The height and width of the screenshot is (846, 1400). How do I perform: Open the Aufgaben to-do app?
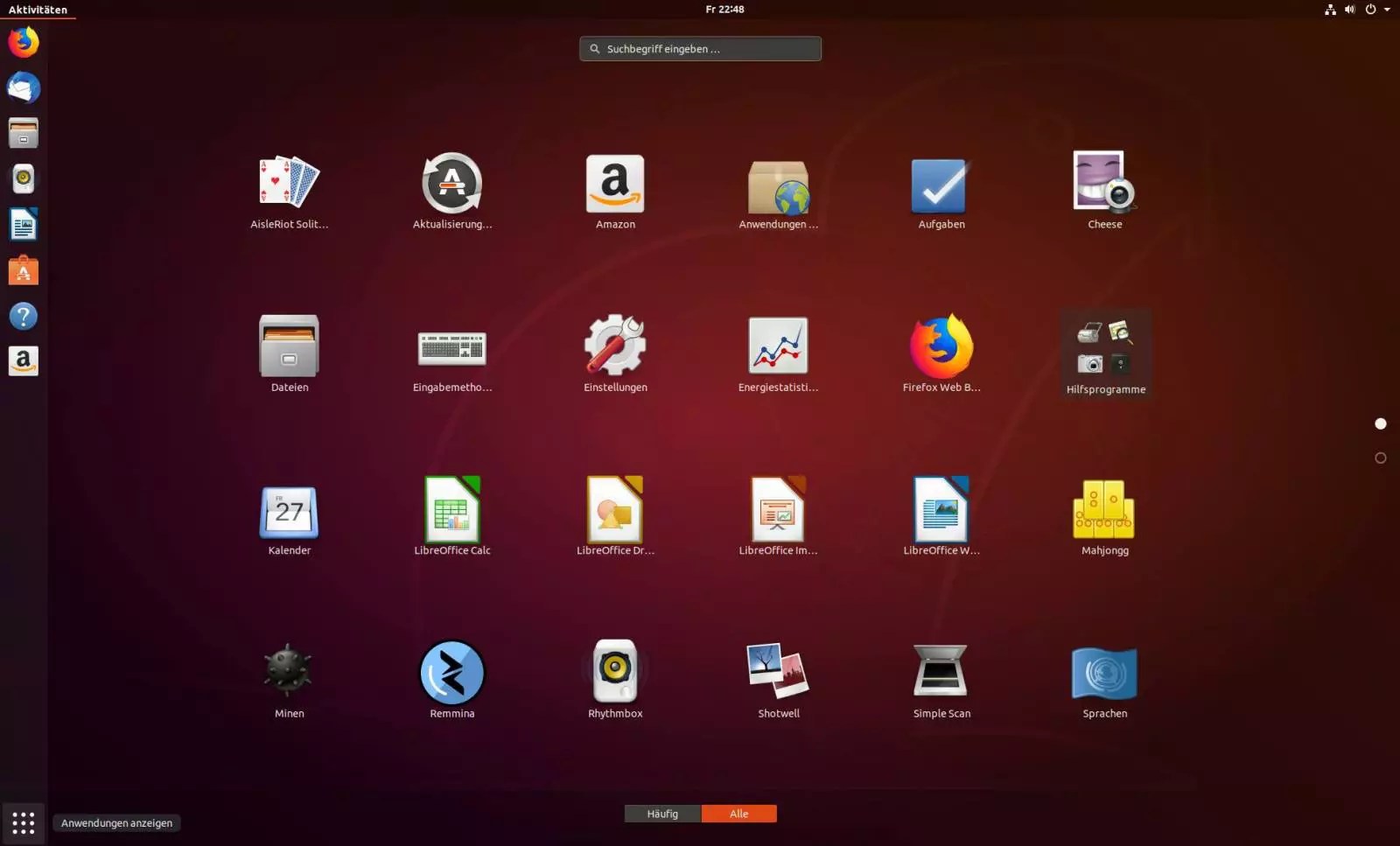(x=941, y=192)
